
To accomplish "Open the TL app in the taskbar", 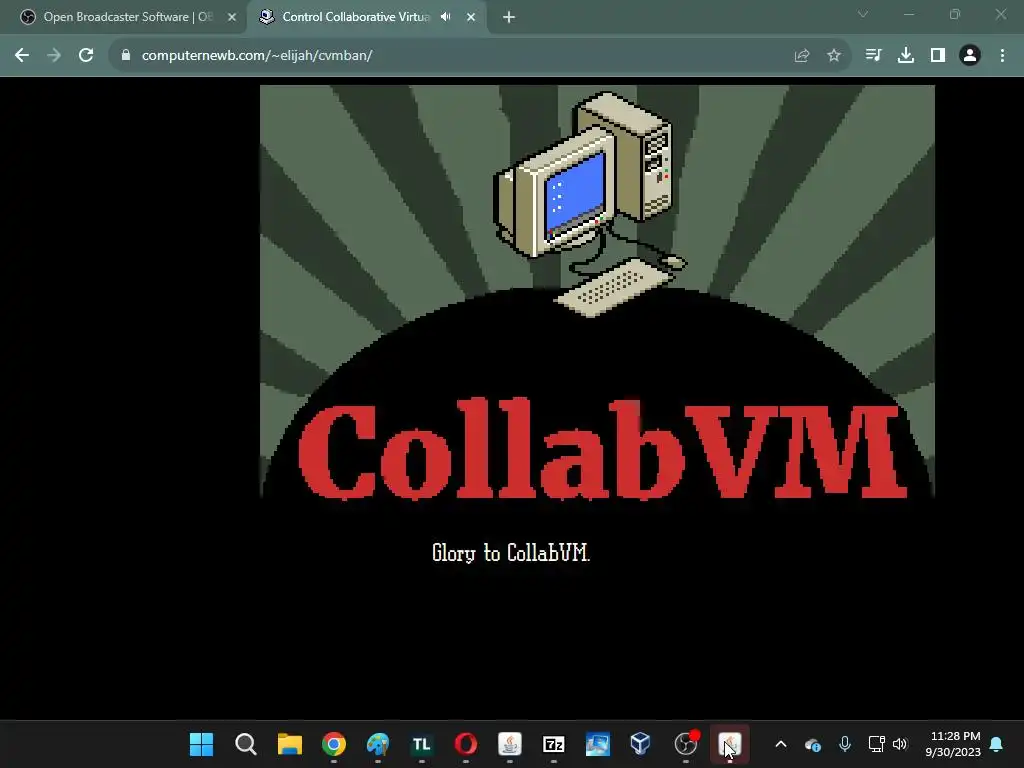I will pyautogui.click(x=422, y=744).
